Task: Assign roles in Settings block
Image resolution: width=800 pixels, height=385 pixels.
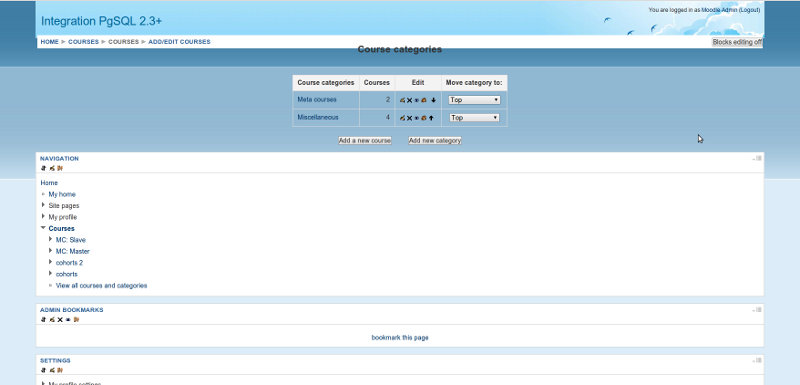Action: coord(60,370)
